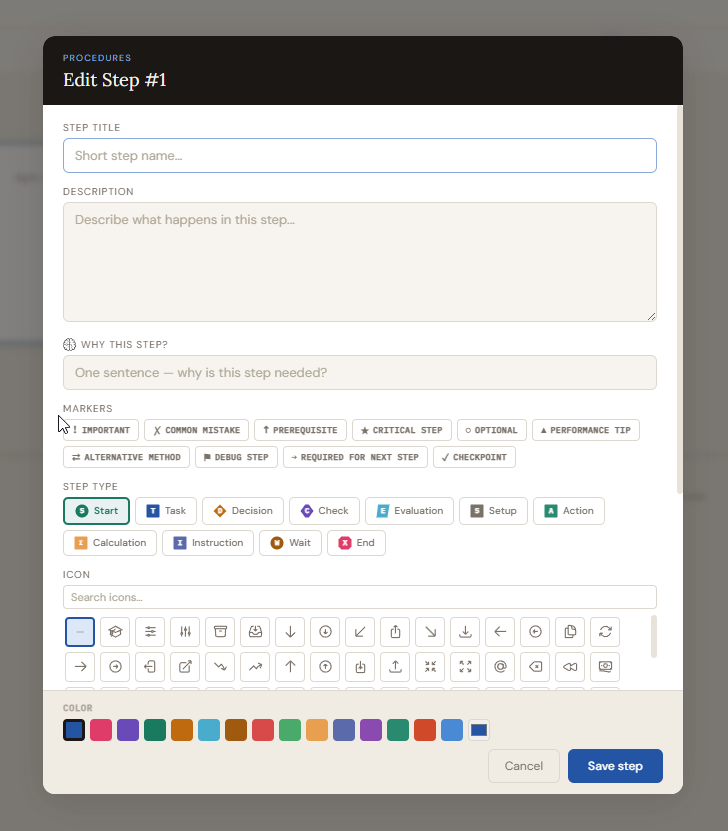Choose the backspace delete icon
Image resolution: width=728 pixels, height=831 pixels.
[x=535, y=666]
